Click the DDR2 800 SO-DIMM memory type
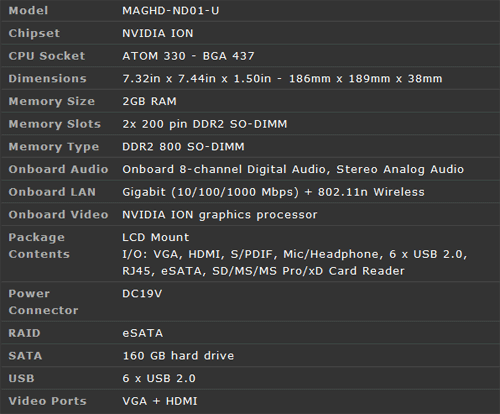The width and height of the screenshot is (500, 414). point(183,147)
